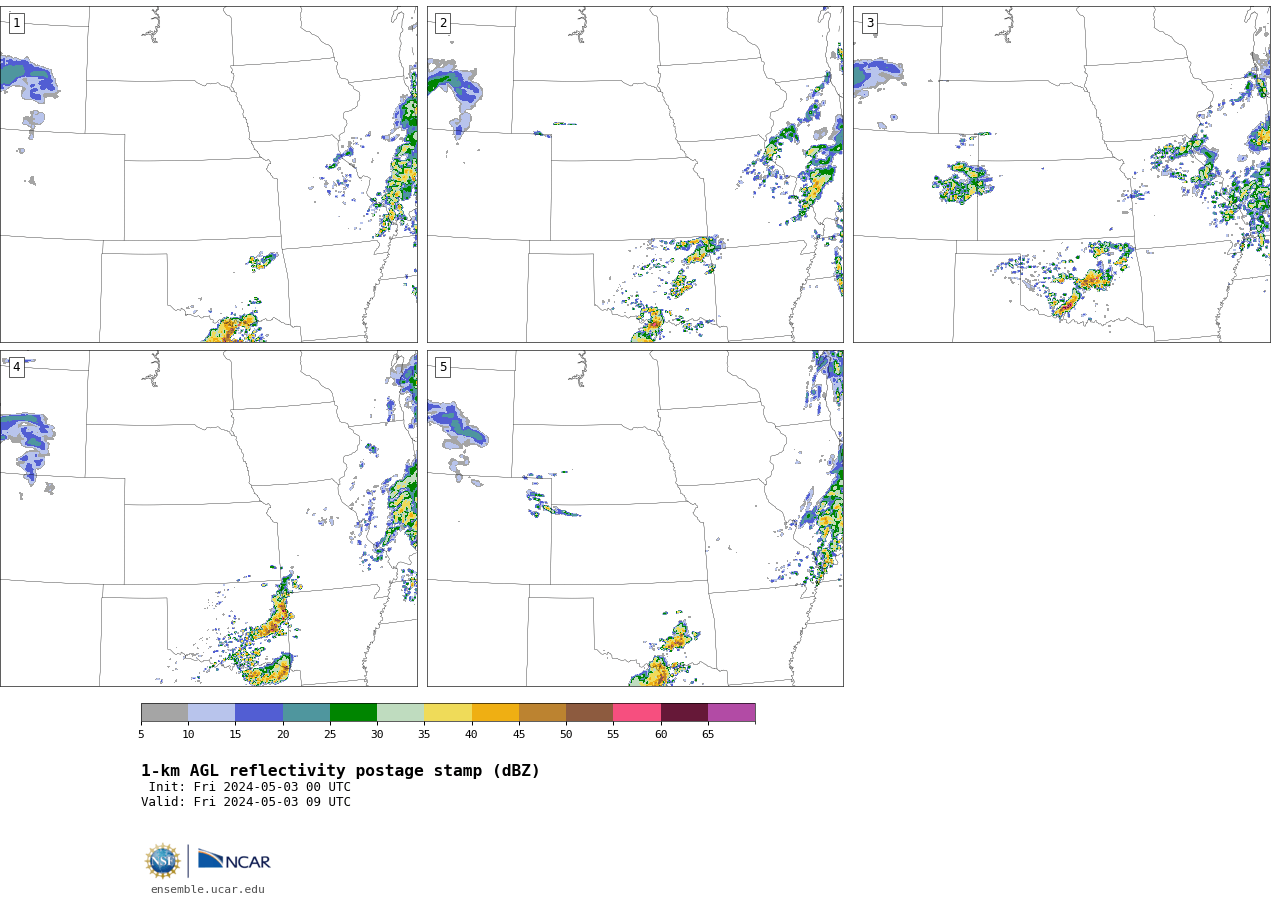1280x901 pixels.
Task: Click the purple 65+ dBZ swatch
Action: coord(731,712)
